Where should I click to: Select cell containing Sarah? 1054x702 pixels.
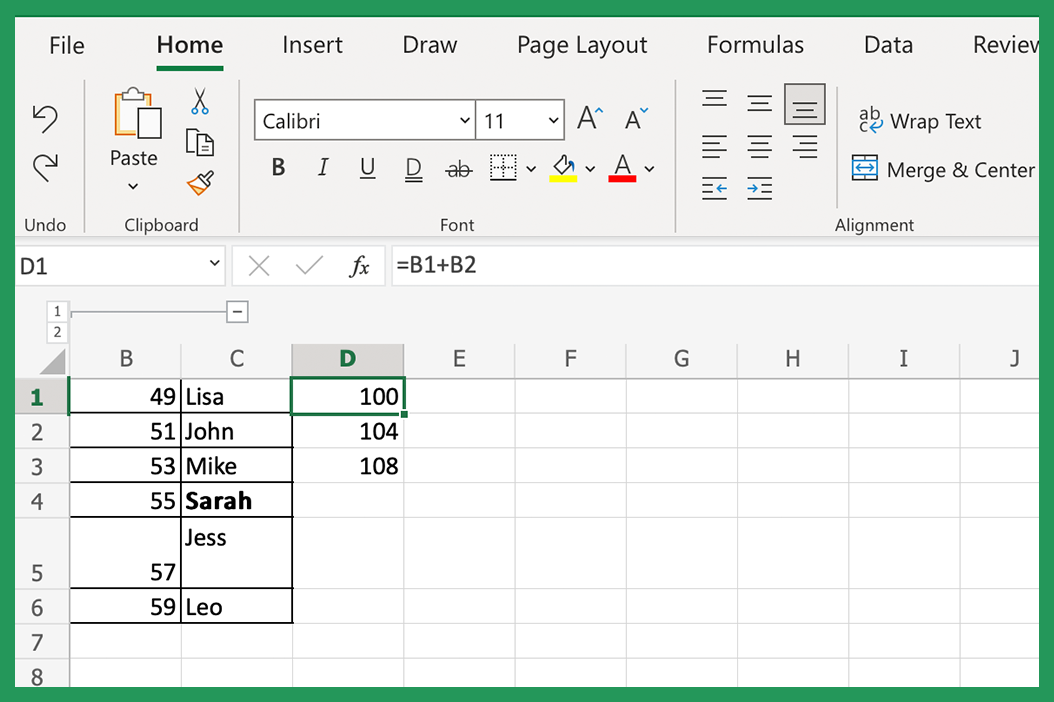point(237,500)
